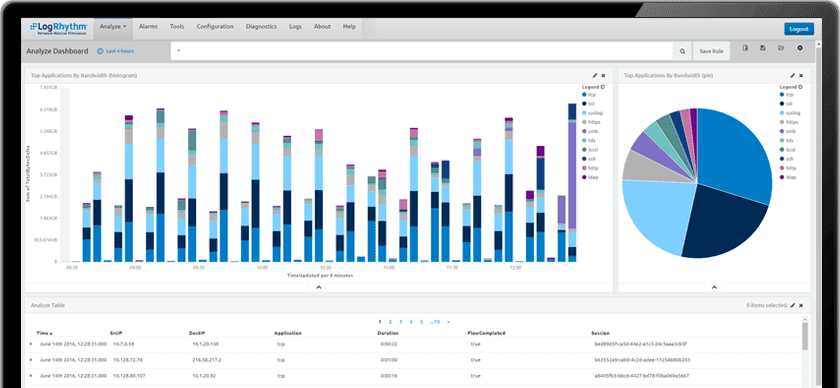The image size is (840, 388).
Task: Go to page 5 of the table
Action: tap(422, 322)
